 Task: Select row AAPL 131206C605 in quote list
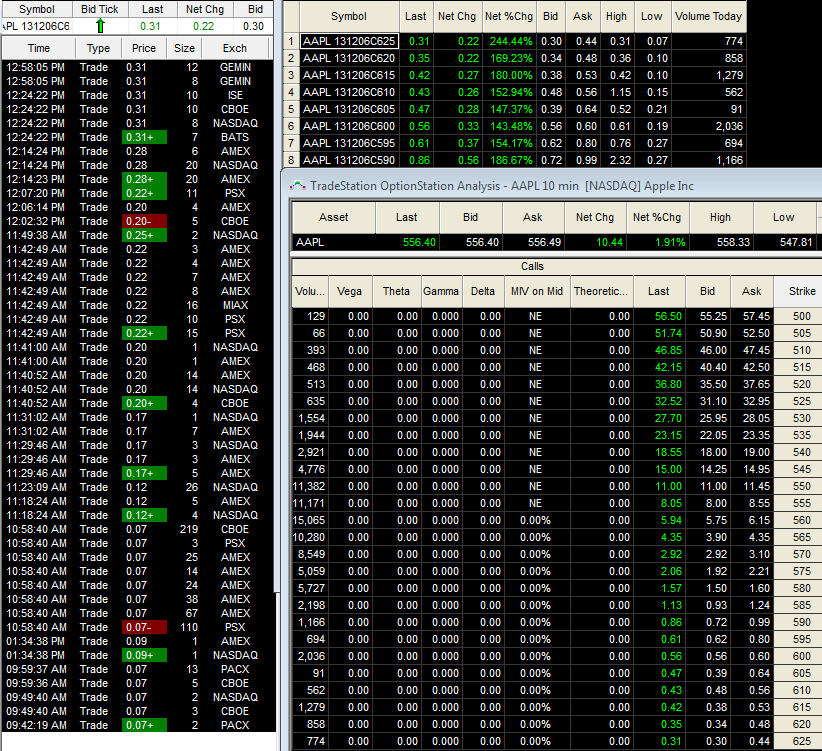click(x=515, y=109)
